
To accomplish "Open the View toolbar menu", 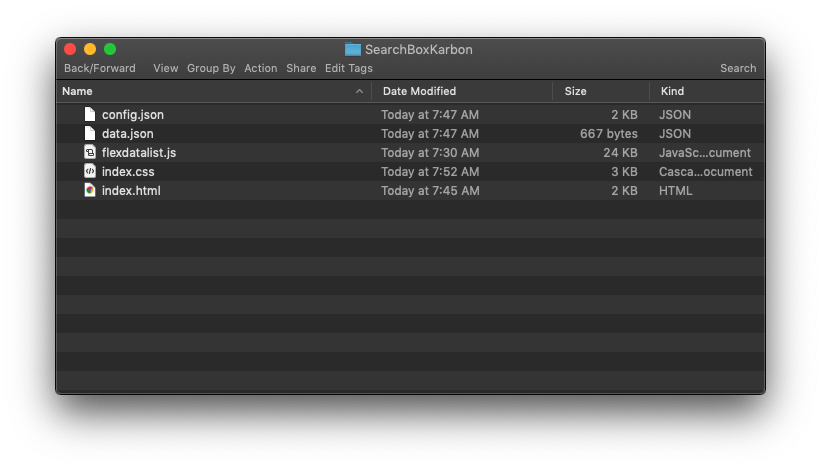I will coord(165,68).
